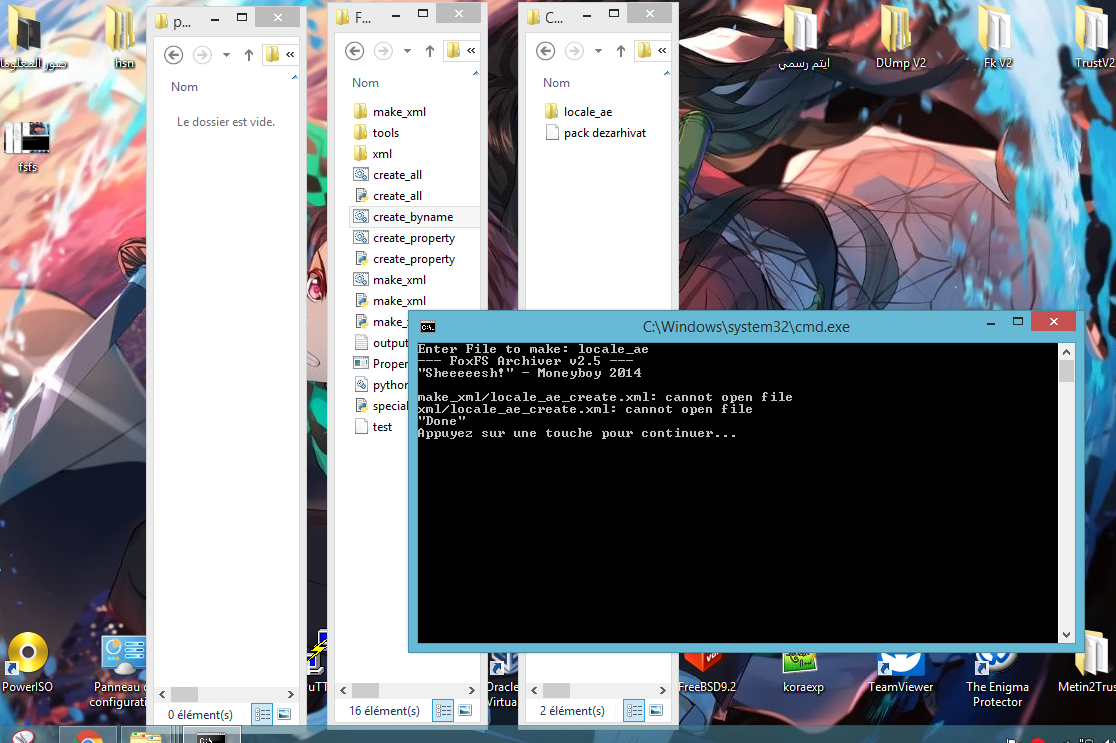The width and height of the screenshot is (1116, 743).
Task: Open the xml folder in middle window
Action: tap(373, 154)
